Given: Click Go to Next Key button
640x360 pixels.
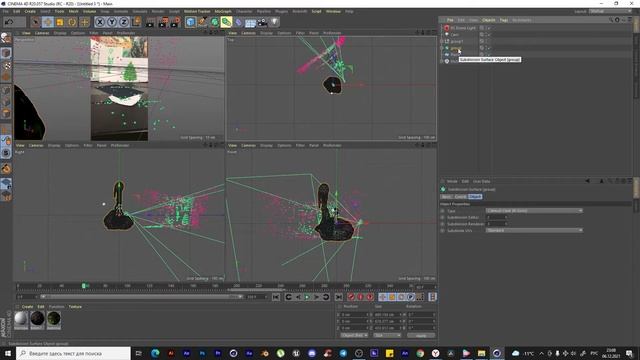Looking at the screenshot, I should [326, 297].
